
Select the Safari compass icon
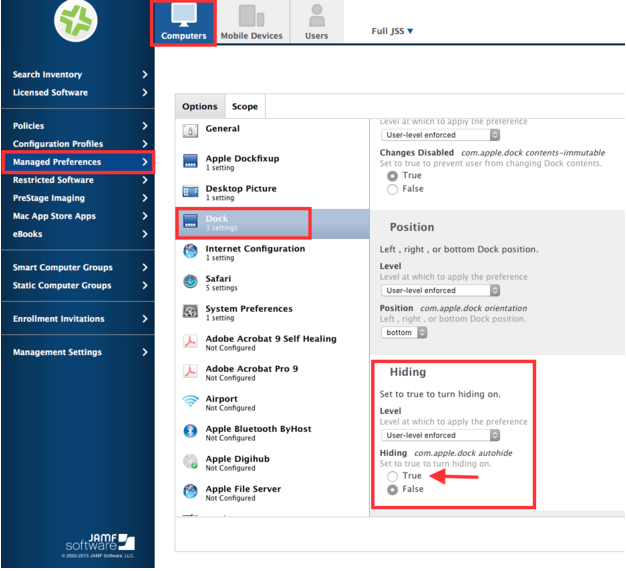tap(190, 283)
